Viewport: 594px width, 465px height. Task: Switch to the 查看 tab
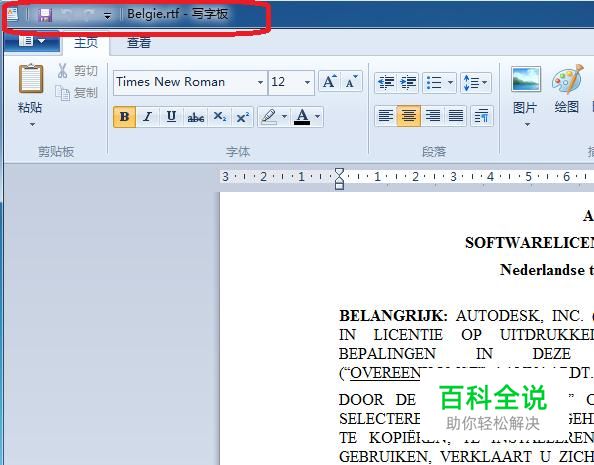point(139,42)
